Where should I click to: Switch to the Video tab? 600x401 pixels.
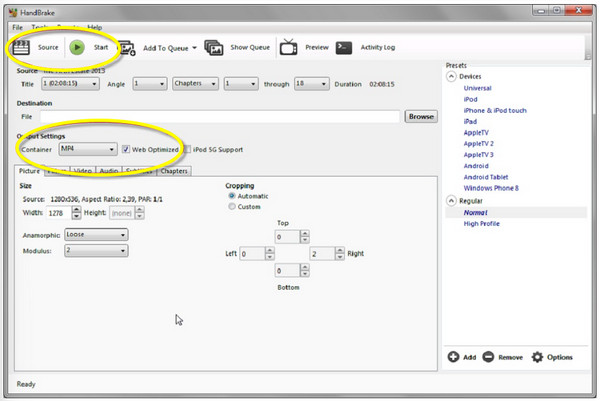tap(83, 171)
